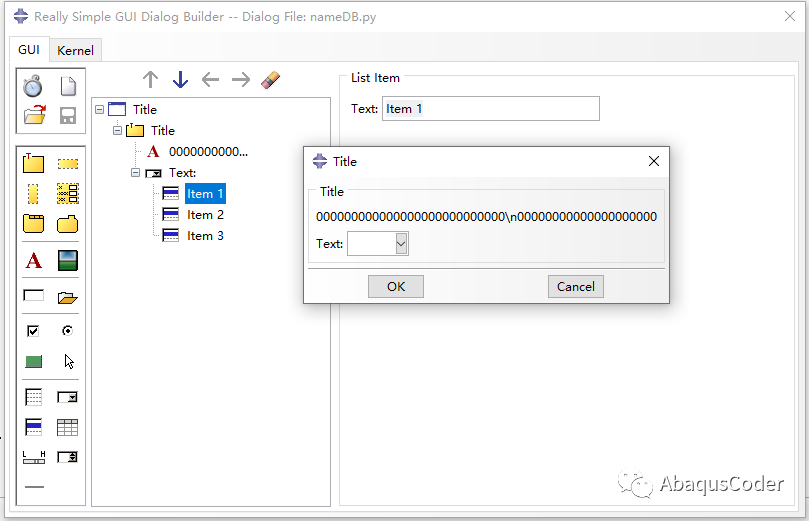This screenshot has height=521, width=809.
Task: Save dialog with the floppy disk icon
Action: tap(68, 115)
